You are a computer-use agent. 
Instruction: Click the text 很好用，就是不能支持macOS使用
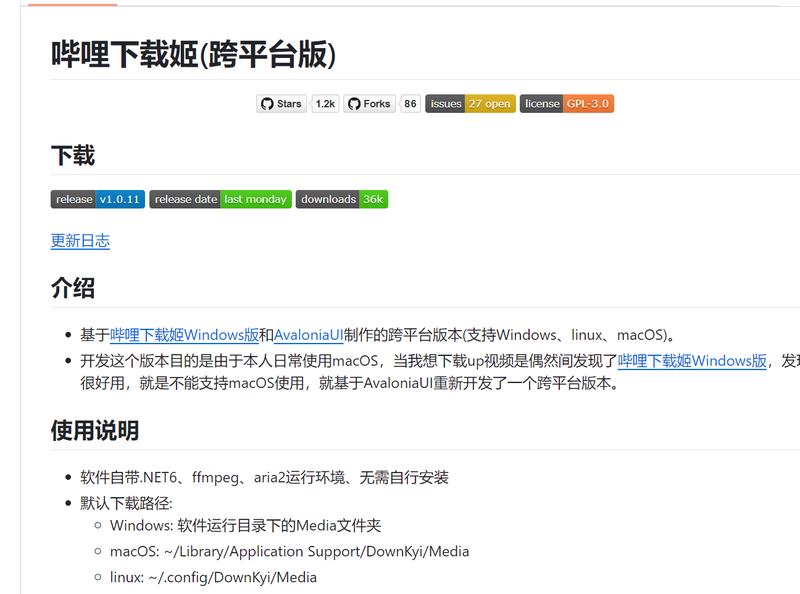point(192,383)
